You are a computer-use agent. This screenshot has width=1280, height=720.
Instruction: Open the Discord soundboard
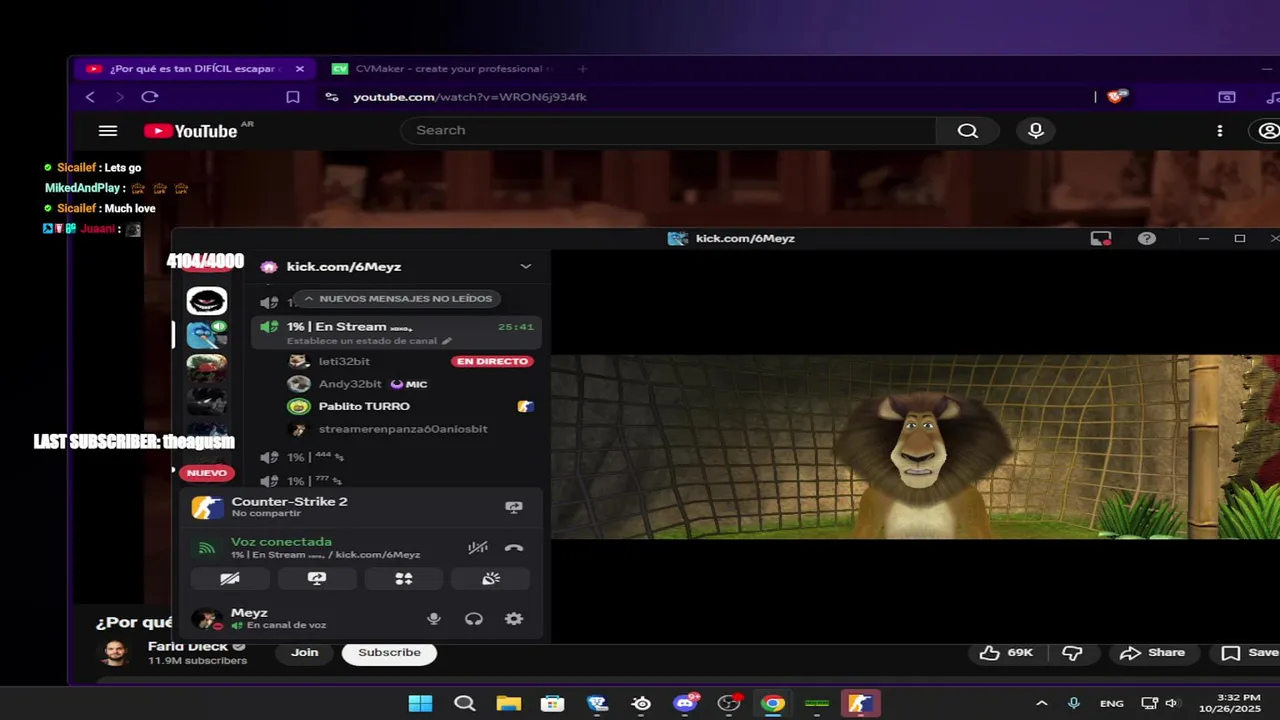pyautogui.click(x=491, y=579)
